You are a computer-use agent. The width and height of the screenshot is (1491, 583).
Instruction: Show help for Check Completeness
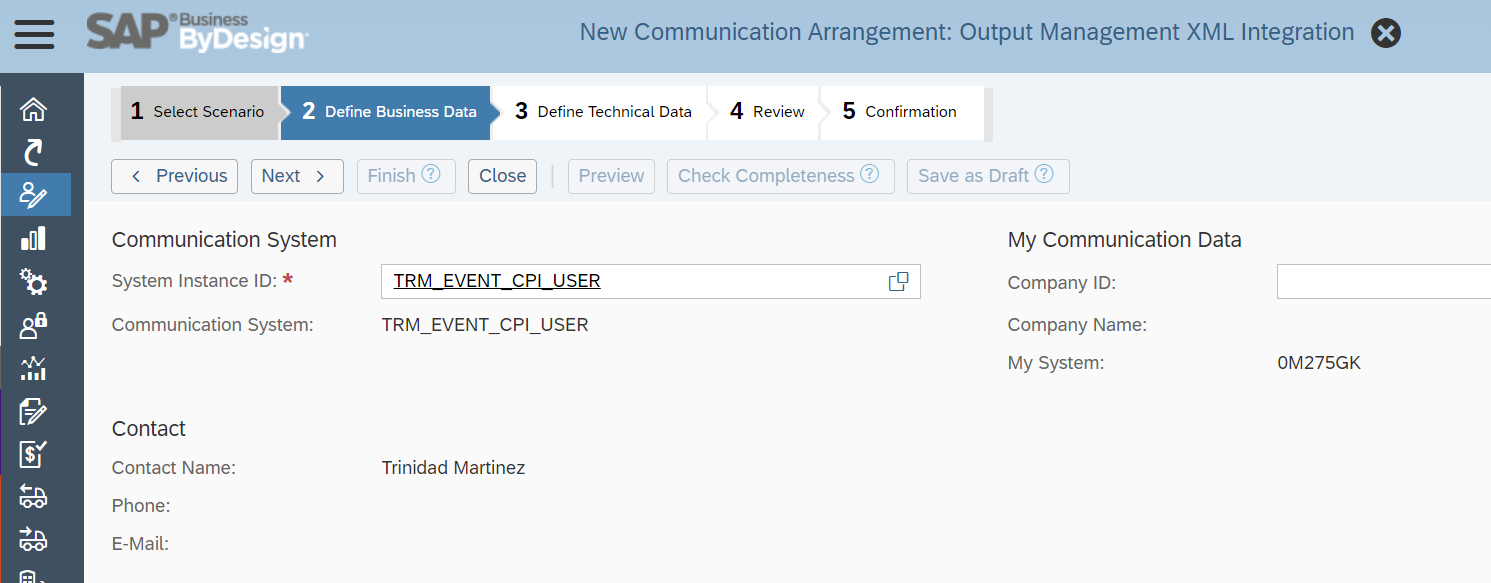click(869, 174)
